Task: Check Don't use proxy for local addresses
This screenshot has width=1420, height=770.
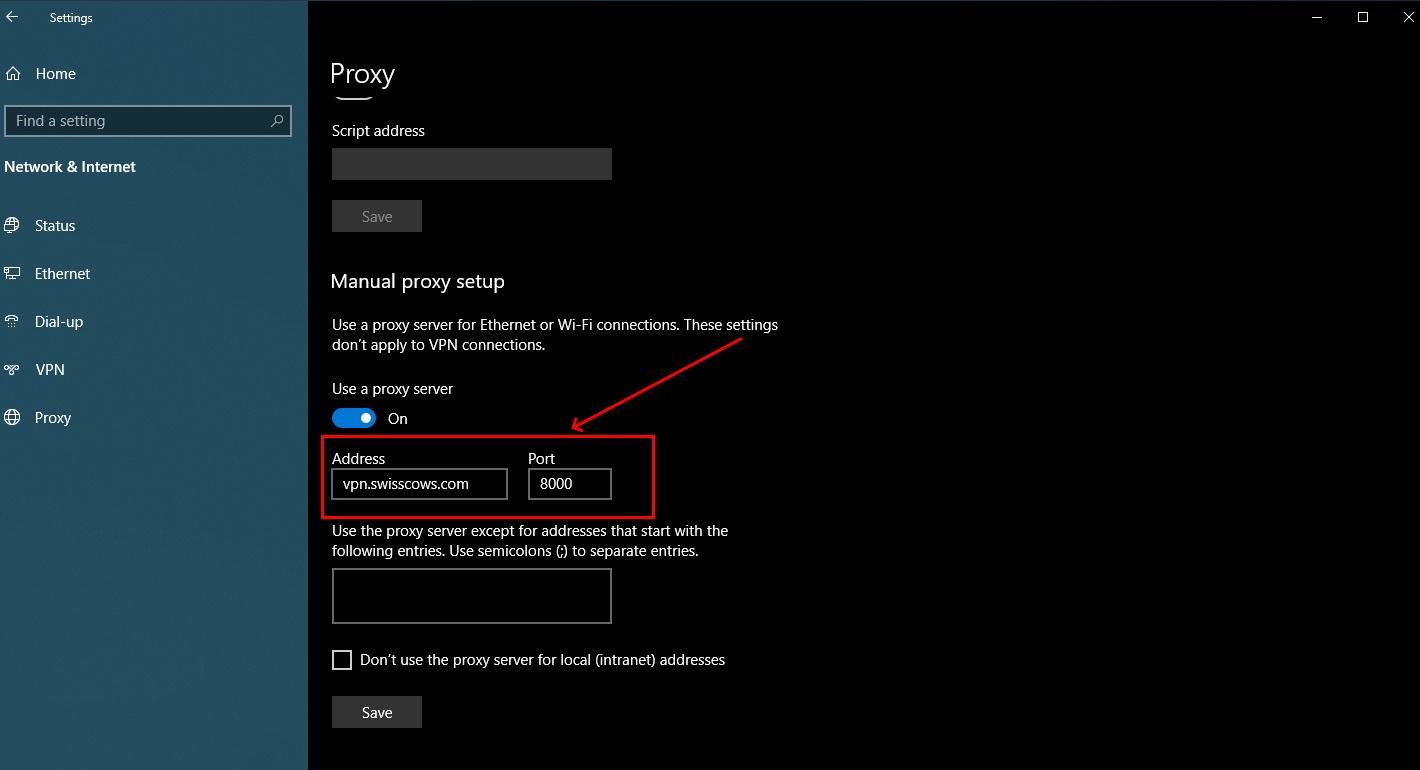Action: tap(342, 660)
